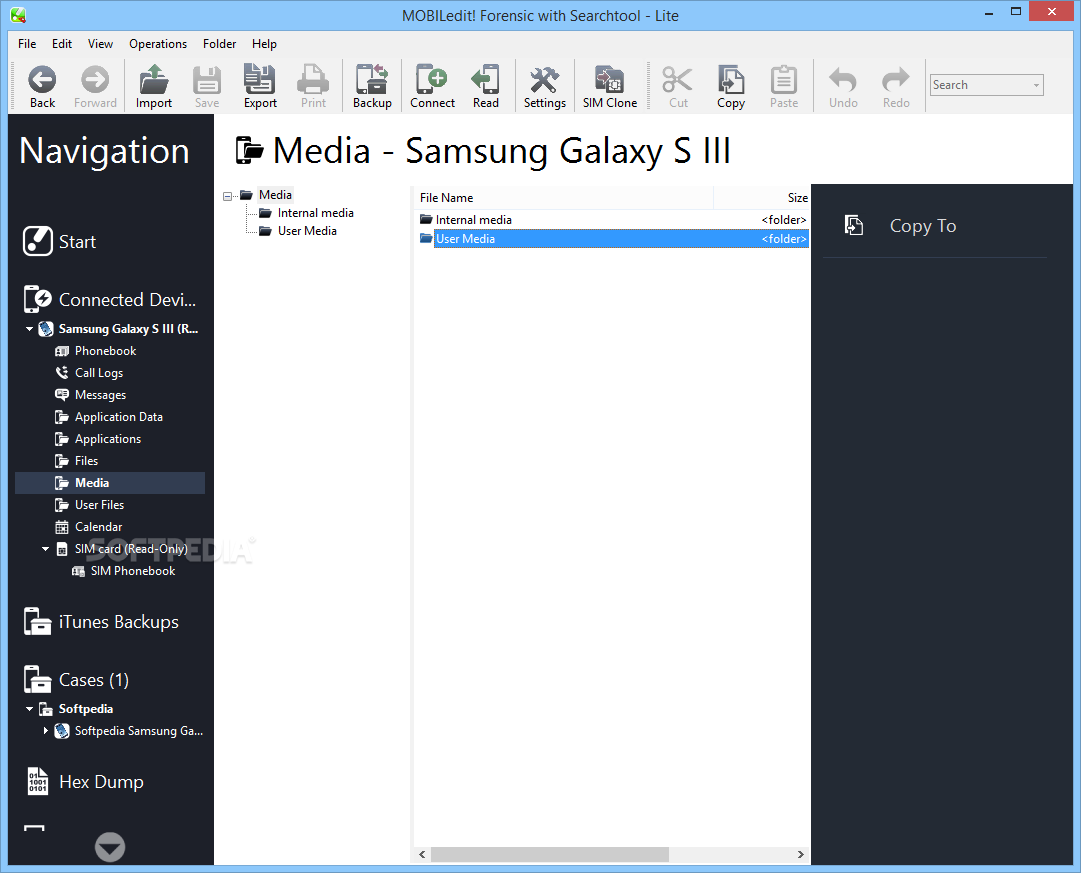Collapse the Softpedia case node

tap(30, 709)
